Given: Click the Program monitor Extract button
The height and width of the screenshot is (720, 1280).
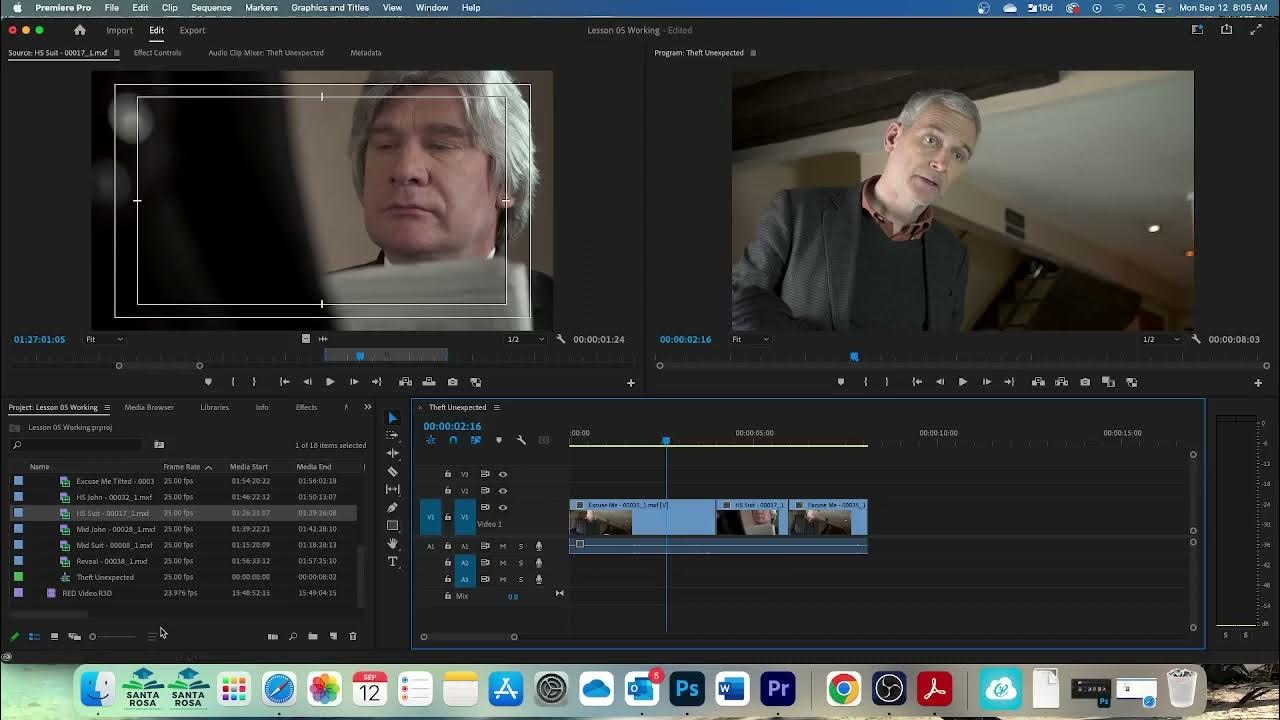Looking at the screenshot, I should click(x=1061, y=382).
